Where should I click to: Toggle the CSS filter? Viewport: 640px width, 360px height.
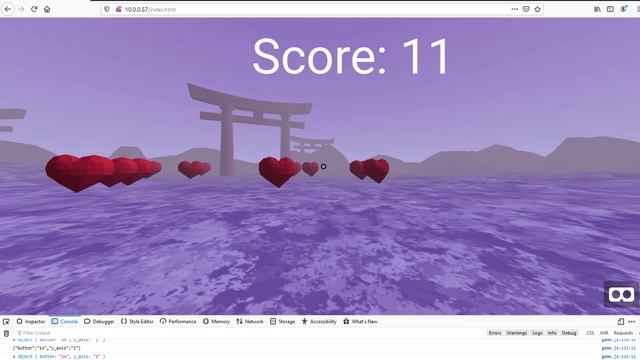(x=590, y=333)
